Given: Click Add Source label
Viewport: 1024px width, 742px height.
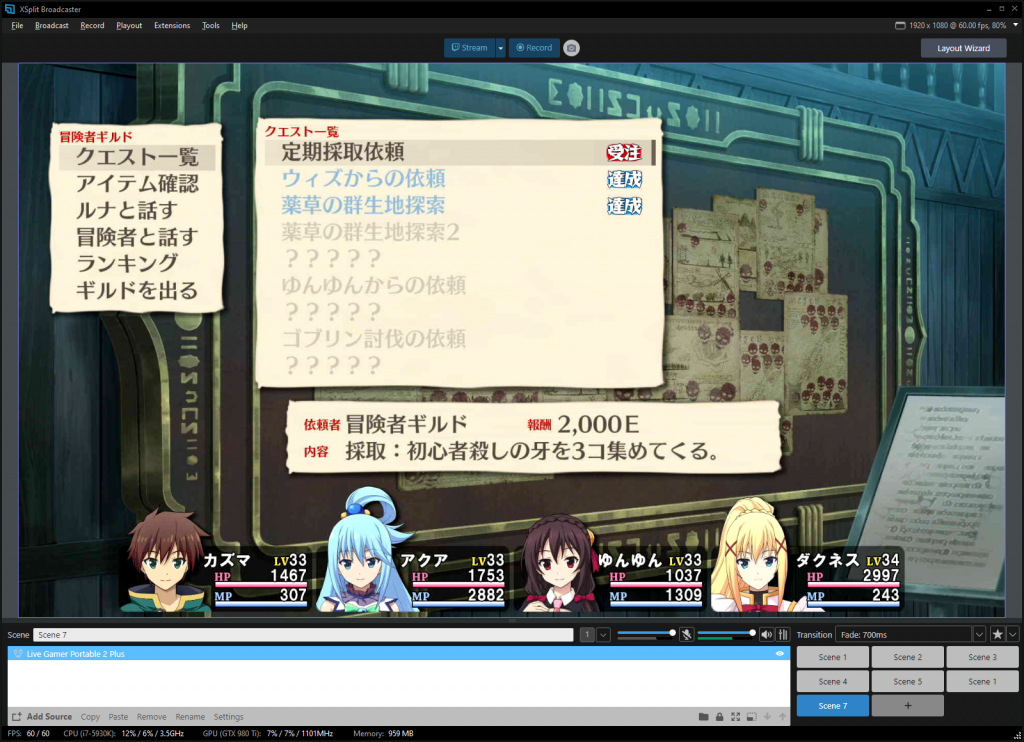Looking at the screenshot, I should [49, 717].
